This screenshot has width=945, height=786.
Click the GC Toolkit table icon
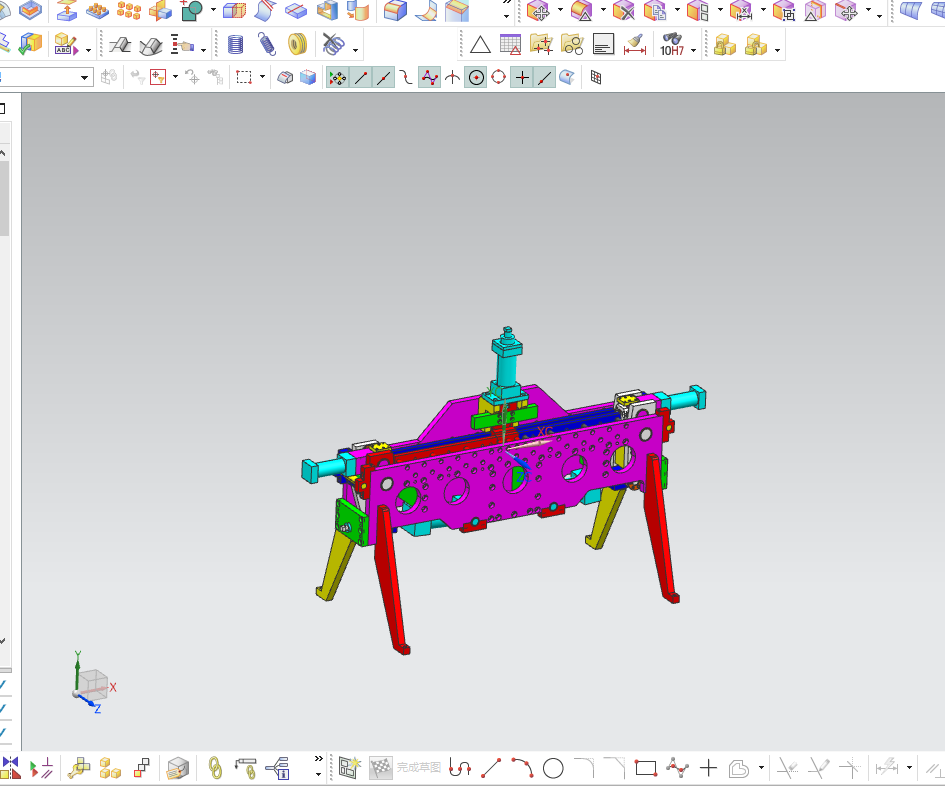point(510,45)
